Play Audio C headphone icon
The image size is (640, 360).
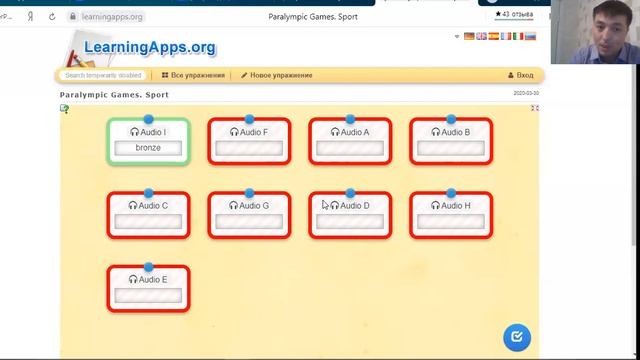[133, 205]
